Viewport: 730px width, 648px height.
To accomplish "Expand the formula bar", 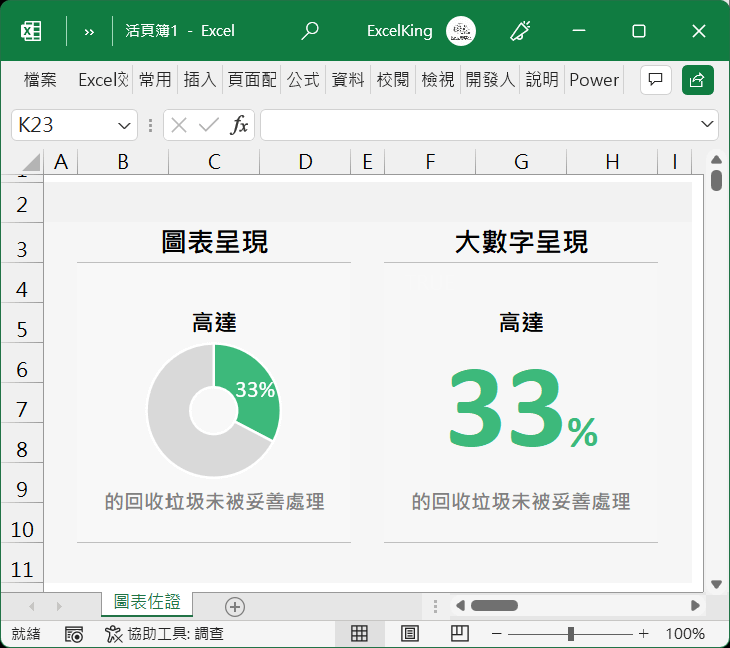I will click(x=708, y=125).
